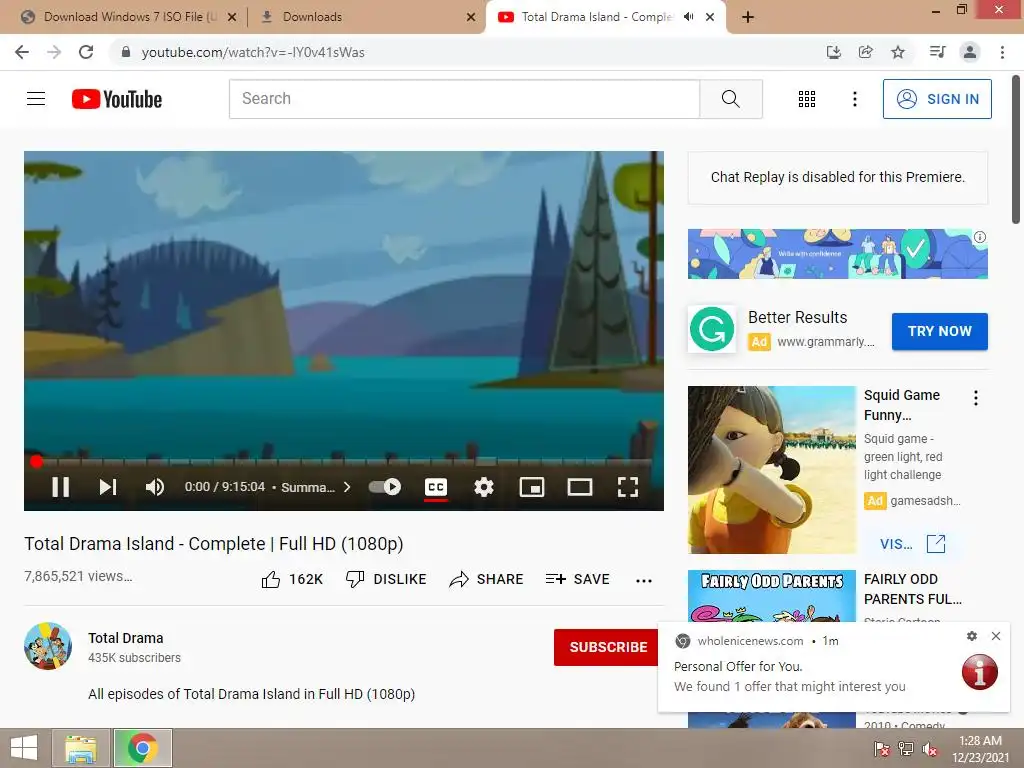Open YouTube settings three-dot menu

coord(854,99)
